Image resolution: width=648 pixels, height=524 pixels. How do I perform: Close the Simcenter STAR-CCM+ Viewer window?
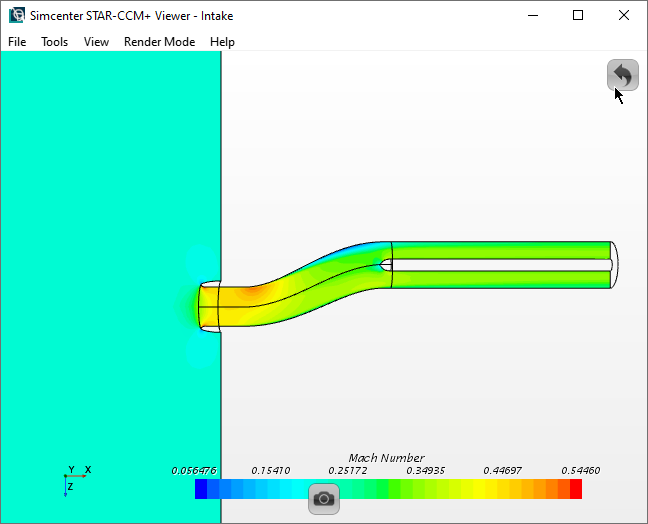tap(624, 15)
